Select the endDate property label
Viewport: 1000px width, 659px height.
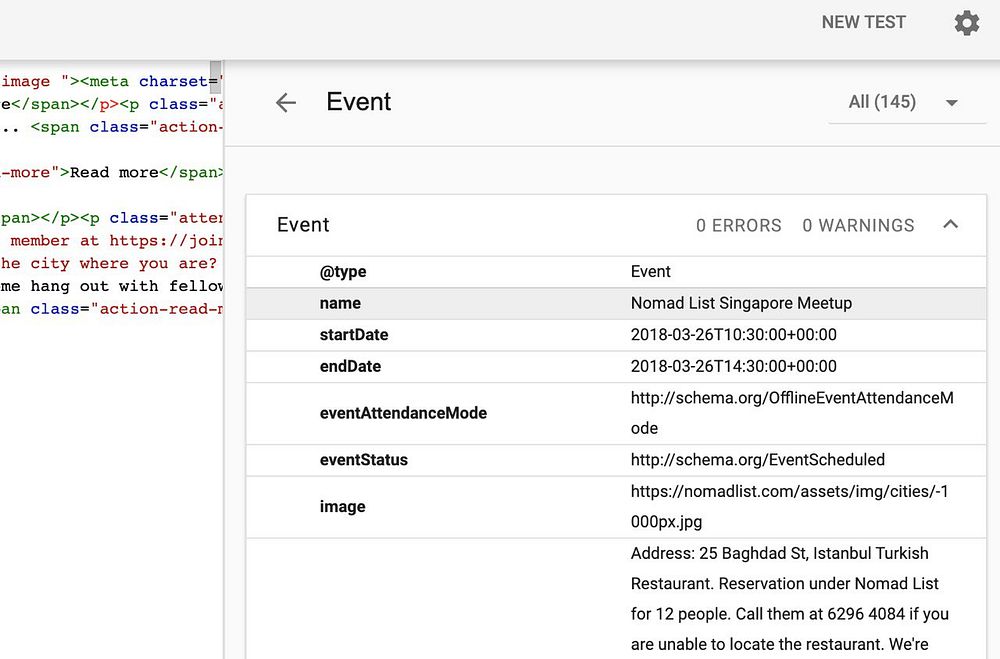[x=350, y=366]
